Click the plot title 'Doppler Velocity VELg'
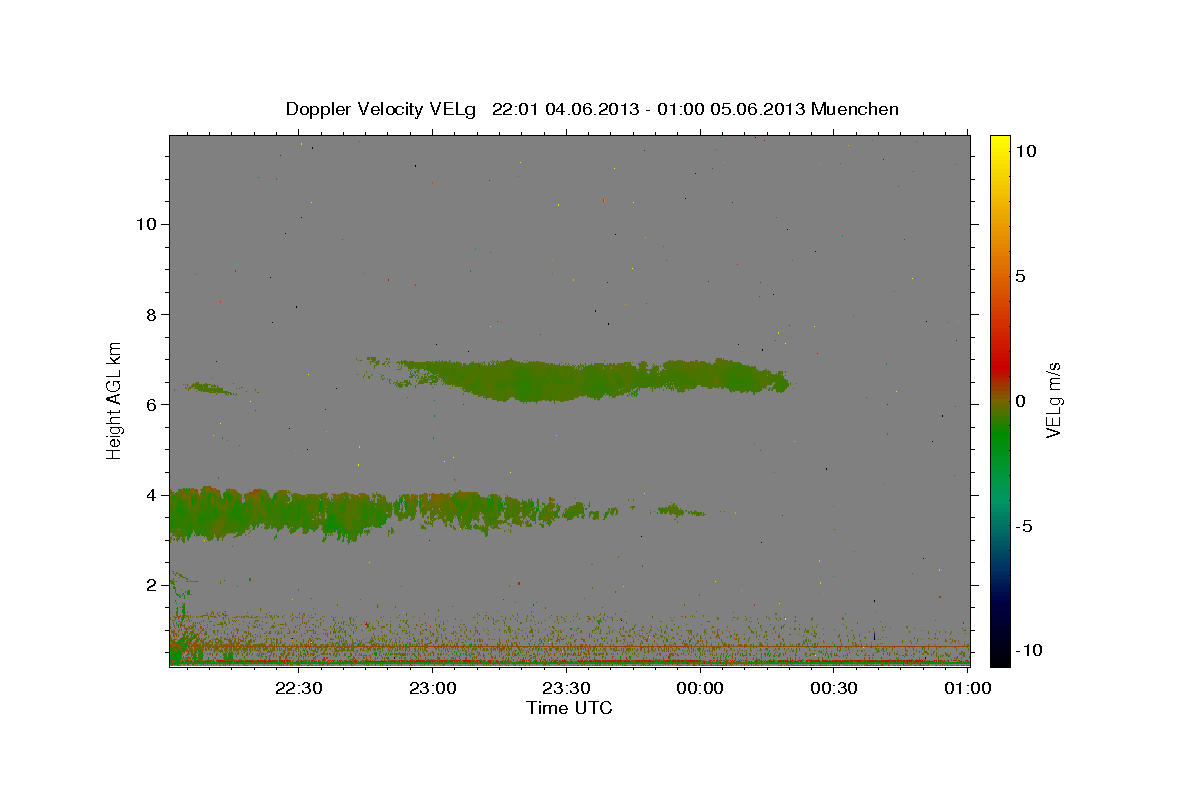This screenshot has width=1200, height=800. (382, 109)
